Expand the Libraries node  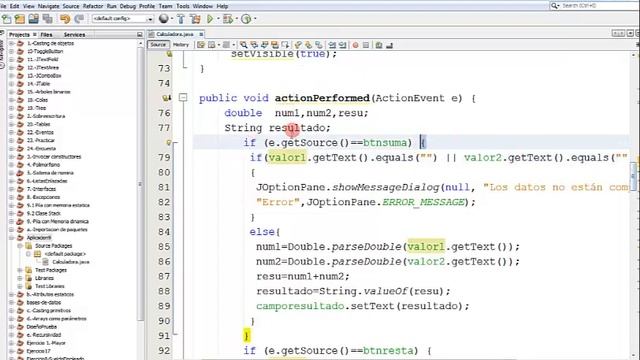pyautogui.click(x=20, y=278)
